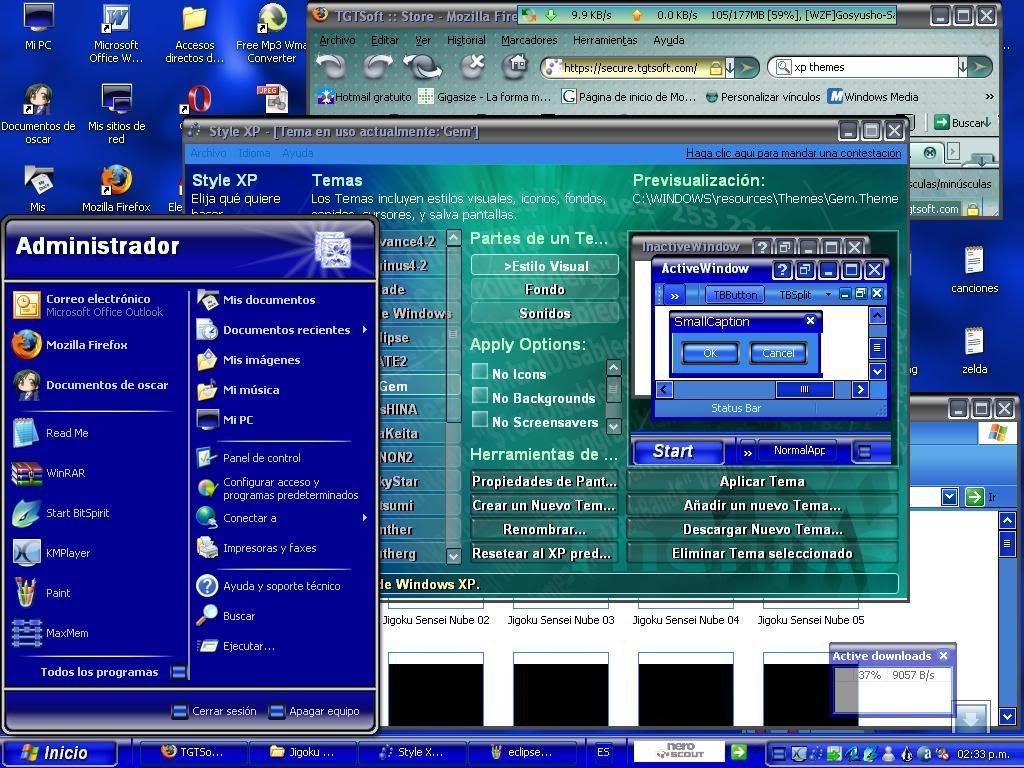Open WinRAR from the Start menu
The height and width of the screenshot is (768, 1024).
coord(49,473)
